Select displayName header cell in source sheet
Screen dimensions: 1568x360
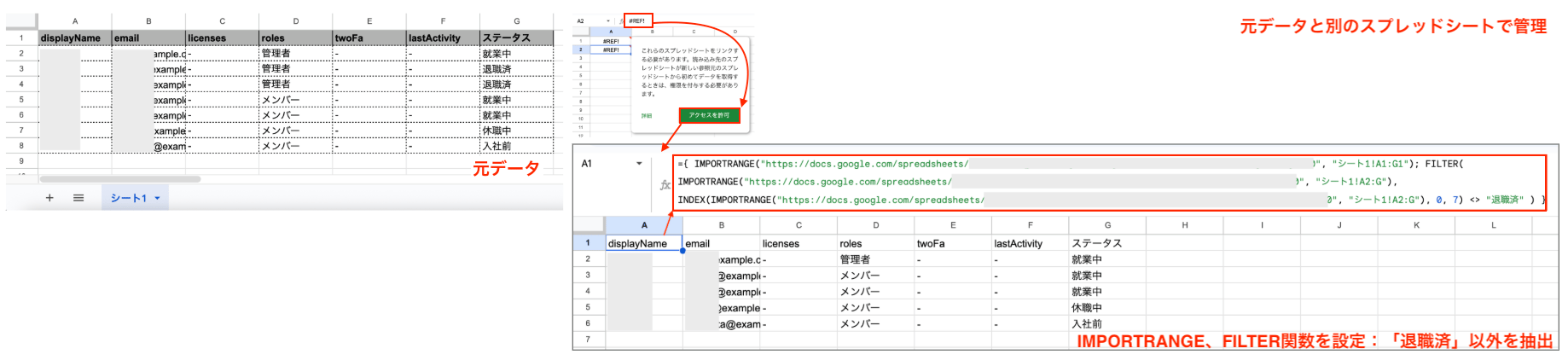click(75, 38)
